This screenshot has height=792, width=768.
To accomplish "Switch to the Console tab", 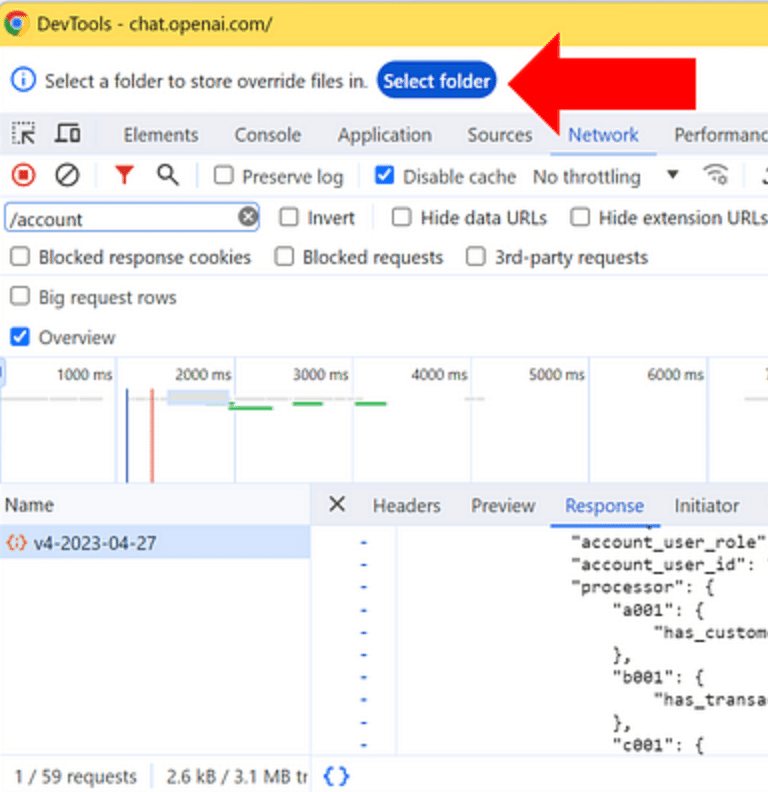I will (267, 135).
